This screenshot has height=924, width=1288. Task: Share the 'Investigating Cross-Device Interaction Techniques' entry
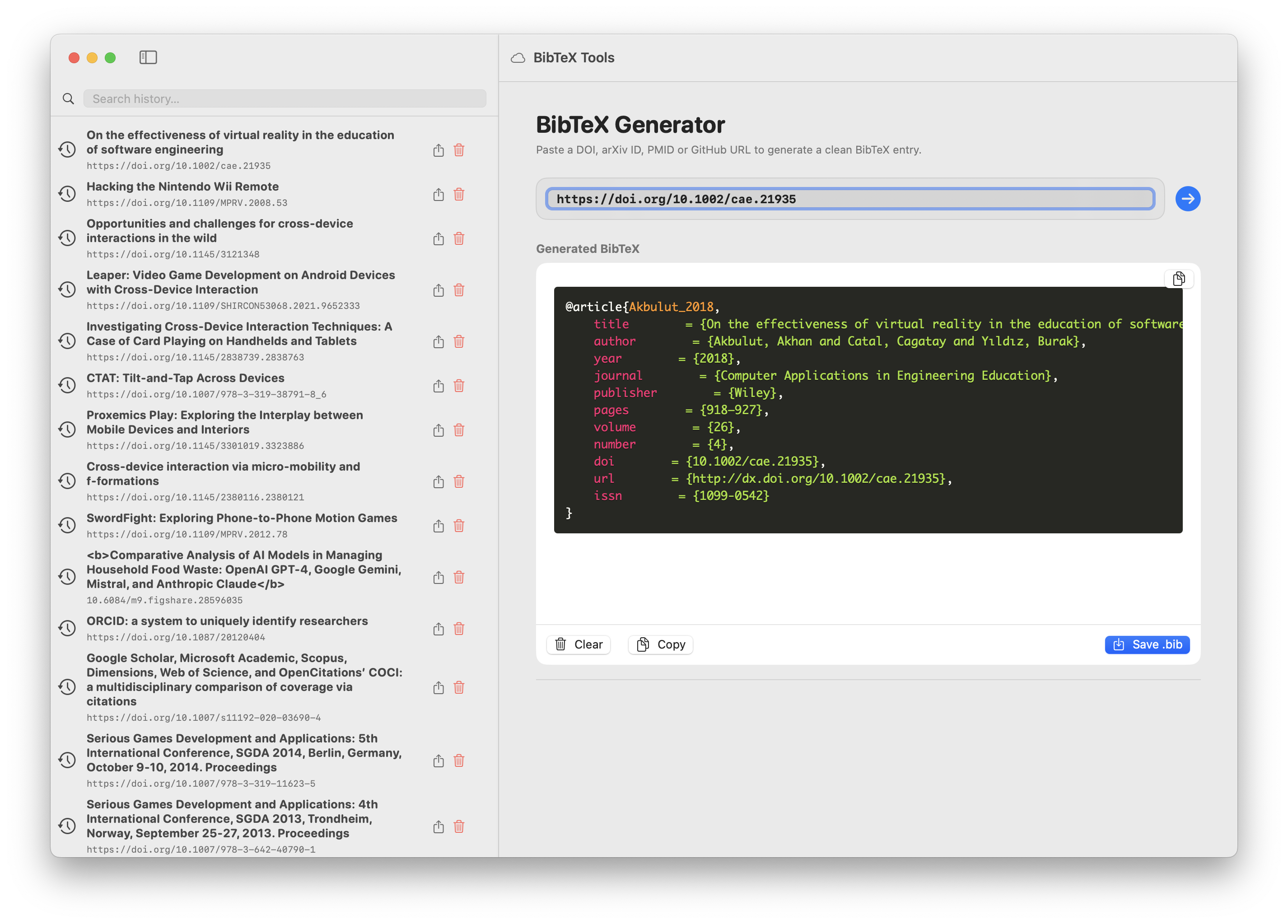tap(439, 341)
